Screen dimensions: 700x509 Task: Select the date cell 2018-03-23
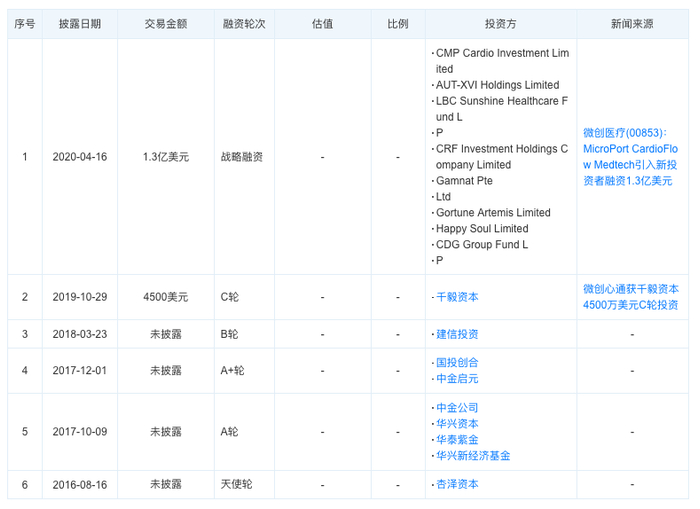(x=80, y=334)
